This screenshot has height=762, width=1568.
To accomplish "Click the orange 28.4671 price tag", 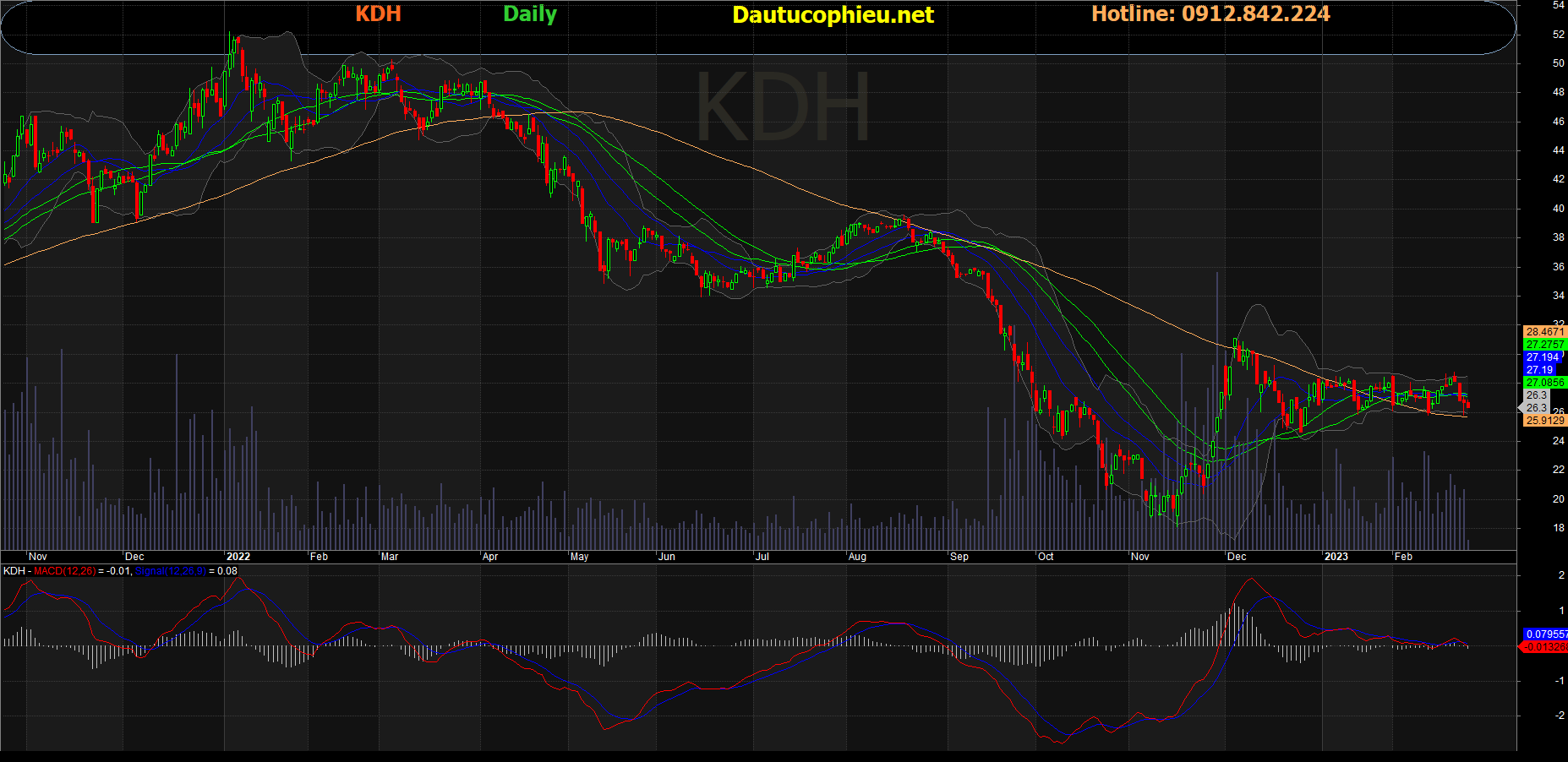I will tap(1544, 332).
